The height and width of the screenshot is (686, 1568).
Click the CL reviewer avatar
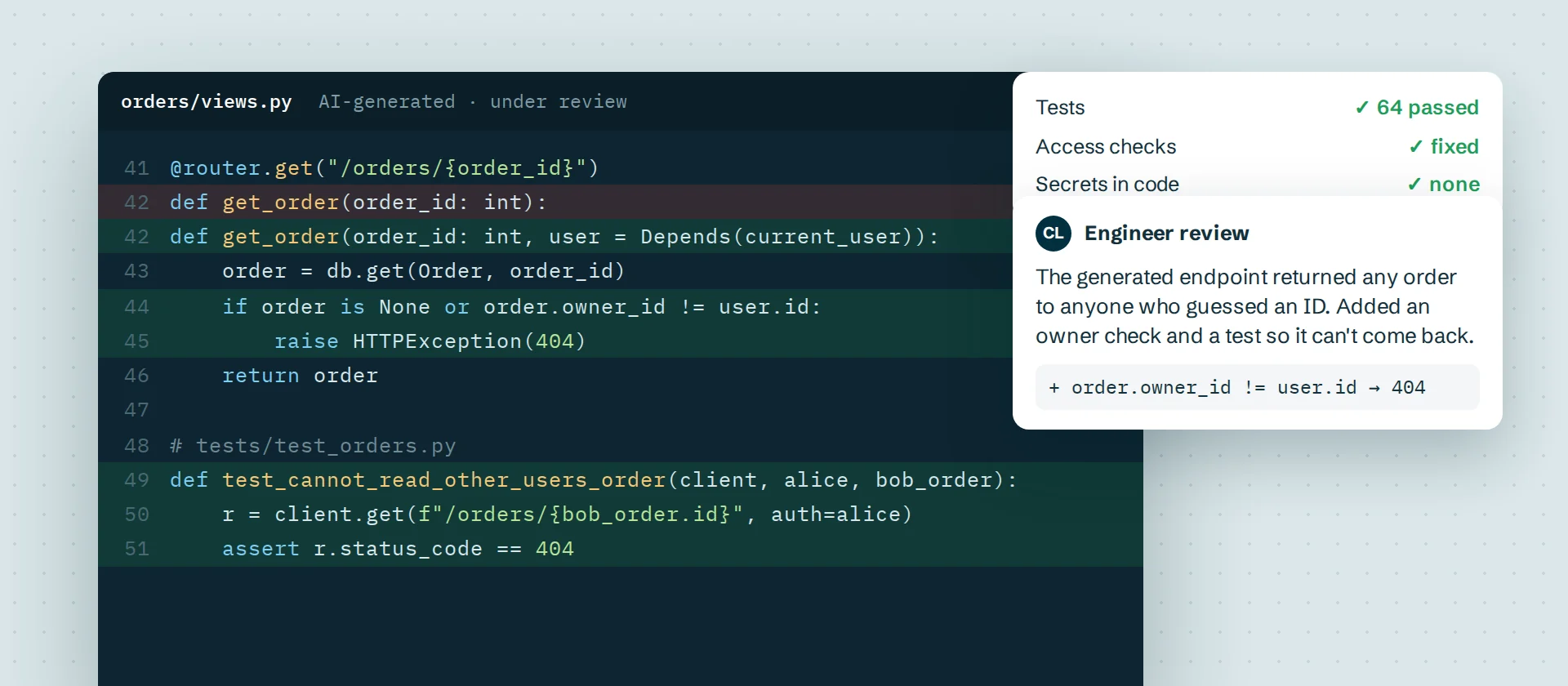coord(1053,234)
